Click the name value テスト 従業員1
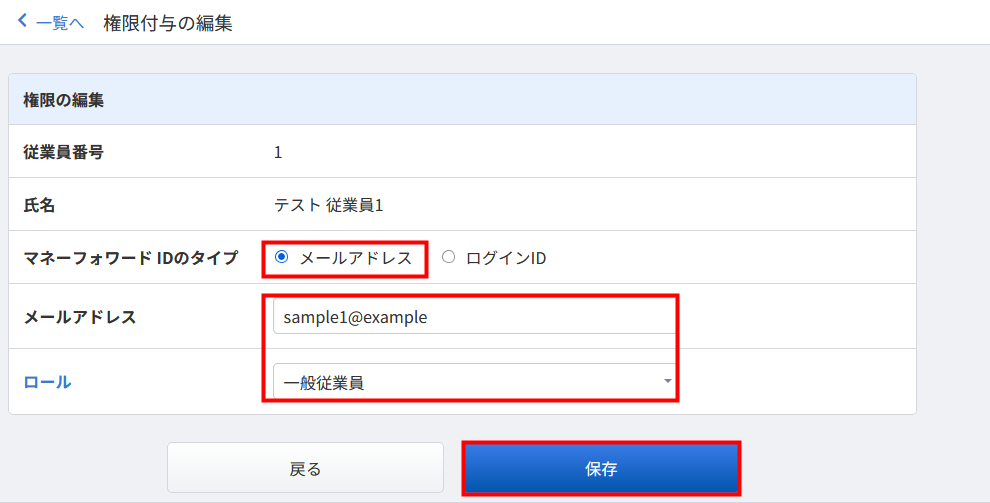This screenshot has height=503, width=990. [328, 205]
